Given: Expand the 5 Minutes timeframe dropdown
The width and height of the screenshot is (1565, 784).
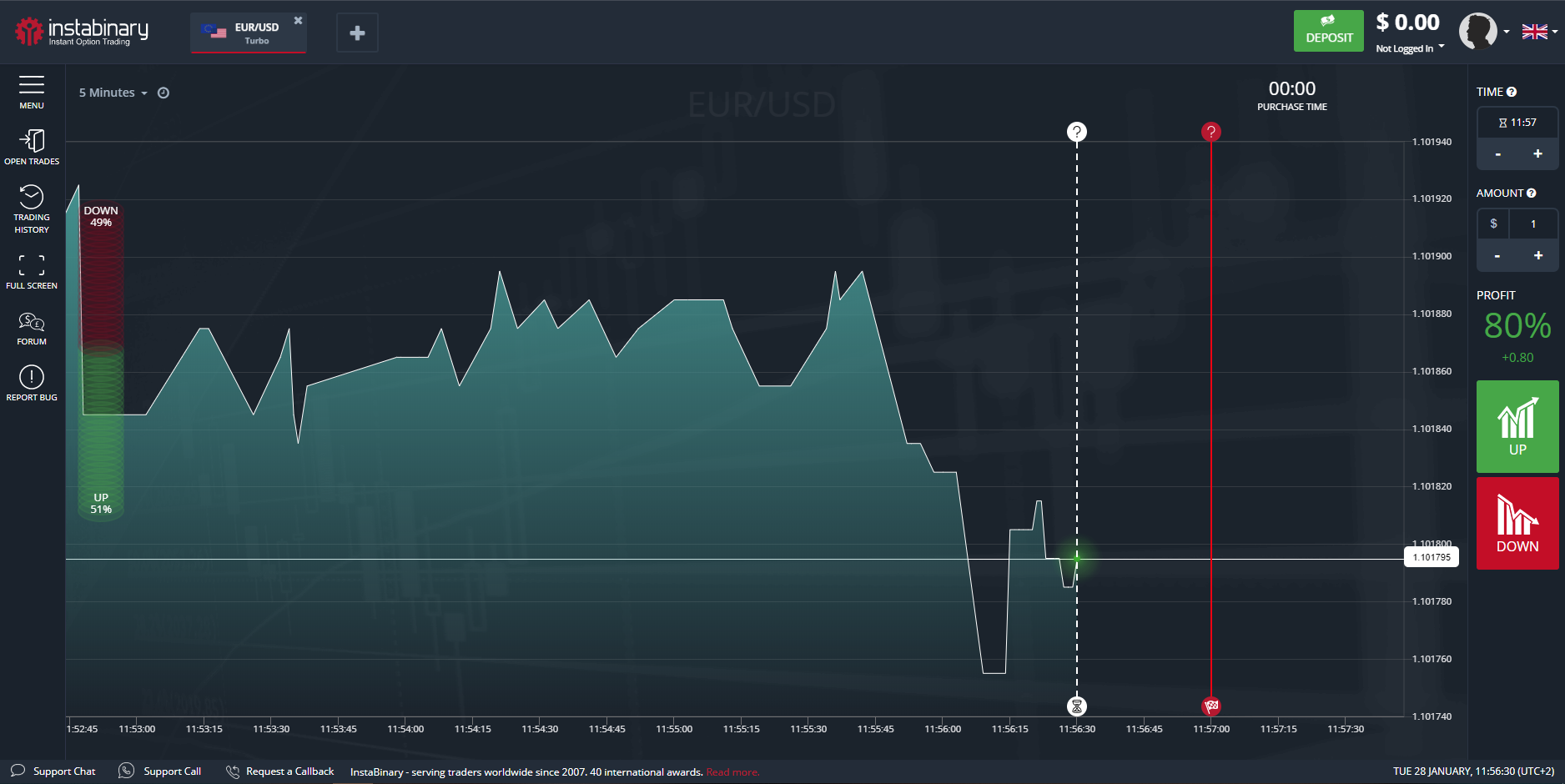Looking at the screenshot, I should [x=113, y=93].
